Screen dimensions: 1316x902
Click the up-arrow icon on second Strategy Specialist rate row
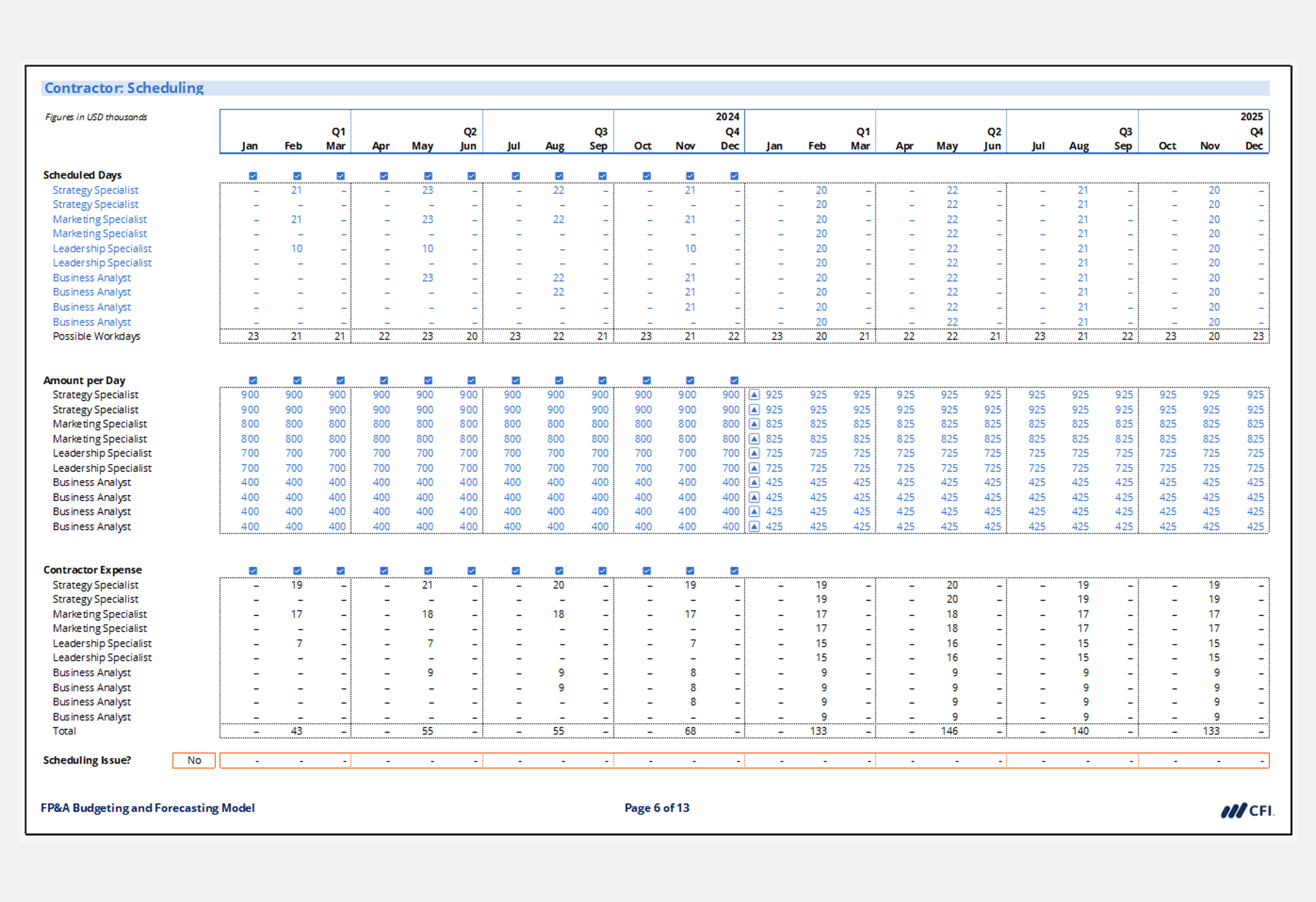coord(754,410)
